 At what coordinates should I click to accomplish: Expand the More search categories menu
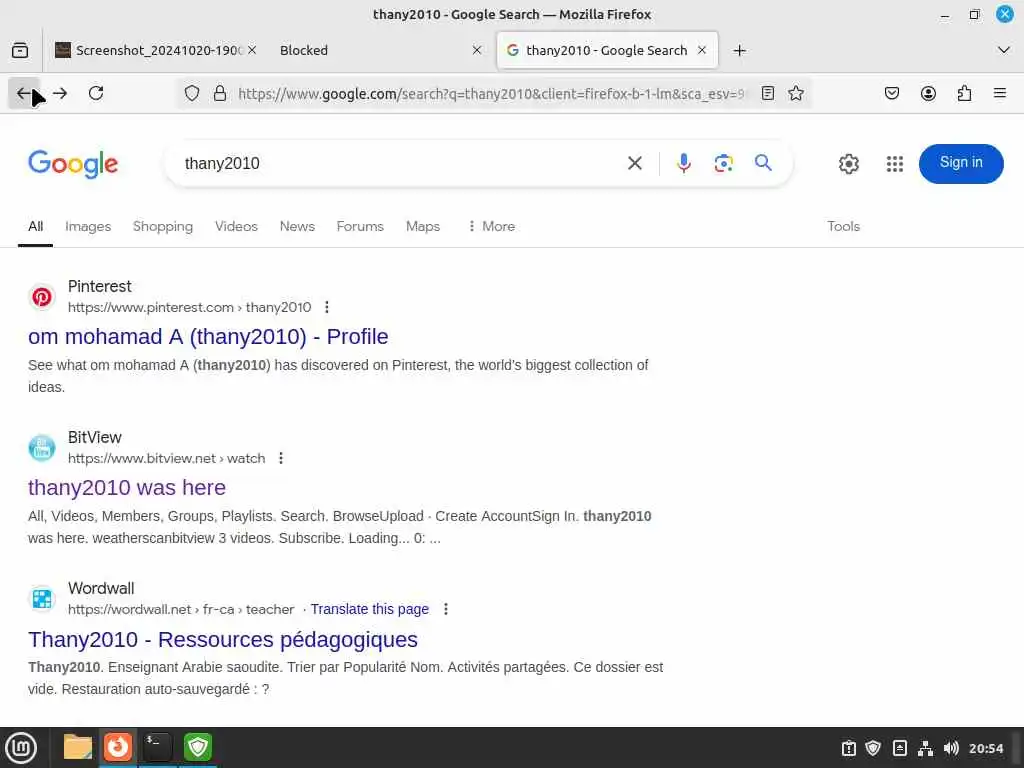pyautogui.click(x=492, y=226)
